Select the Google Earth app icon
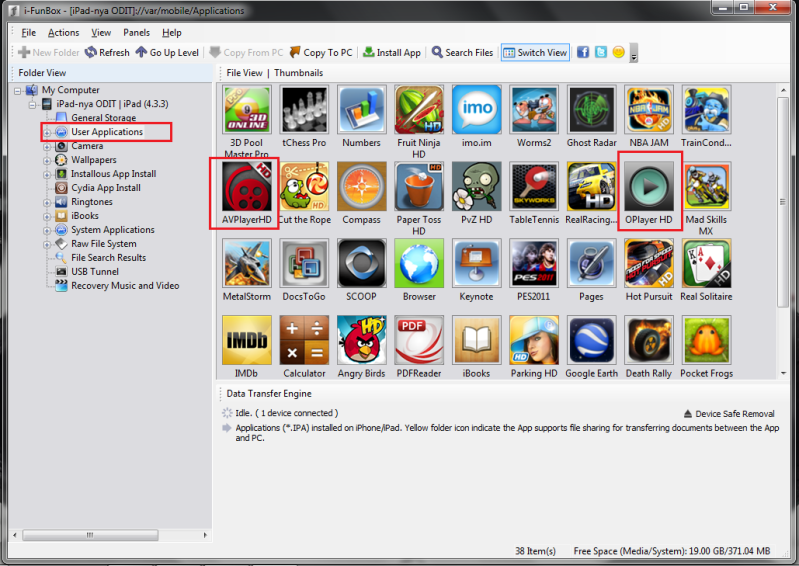This screenshot has width=799, height=566. pyautogui.click(x=592, y=340)
